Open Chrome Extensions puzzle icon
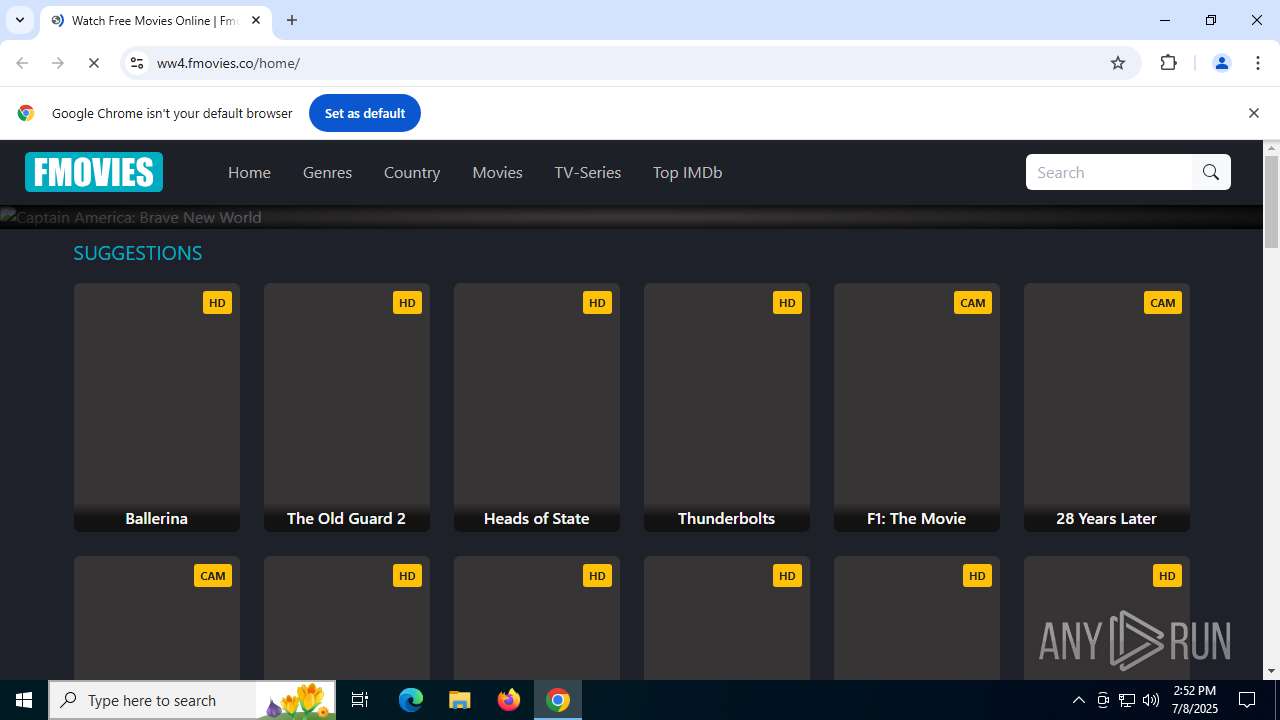 coord(1168,63)
